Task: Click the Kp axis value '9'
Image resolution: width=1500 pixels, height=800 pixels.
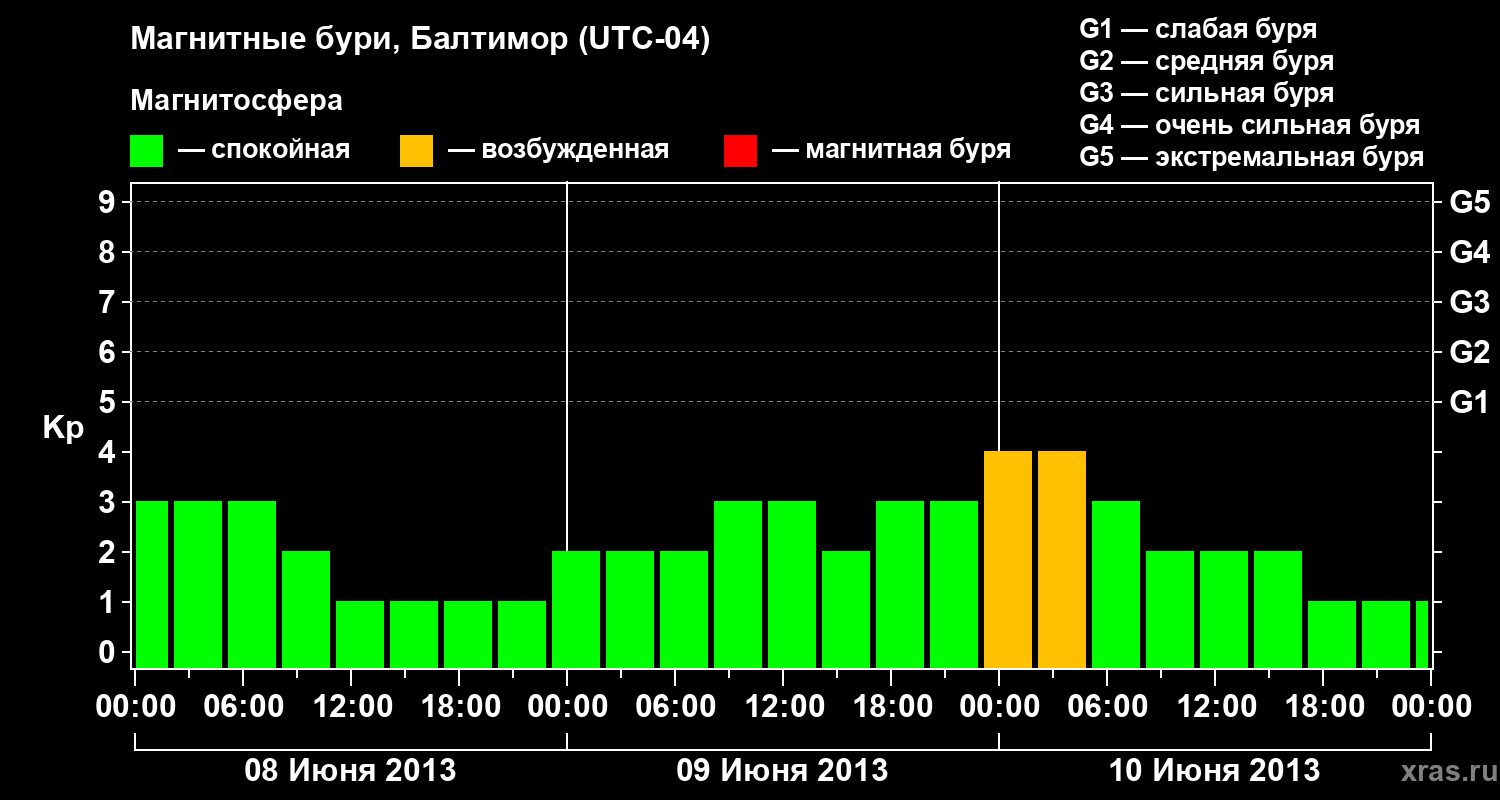Action: tap(109, 202)
